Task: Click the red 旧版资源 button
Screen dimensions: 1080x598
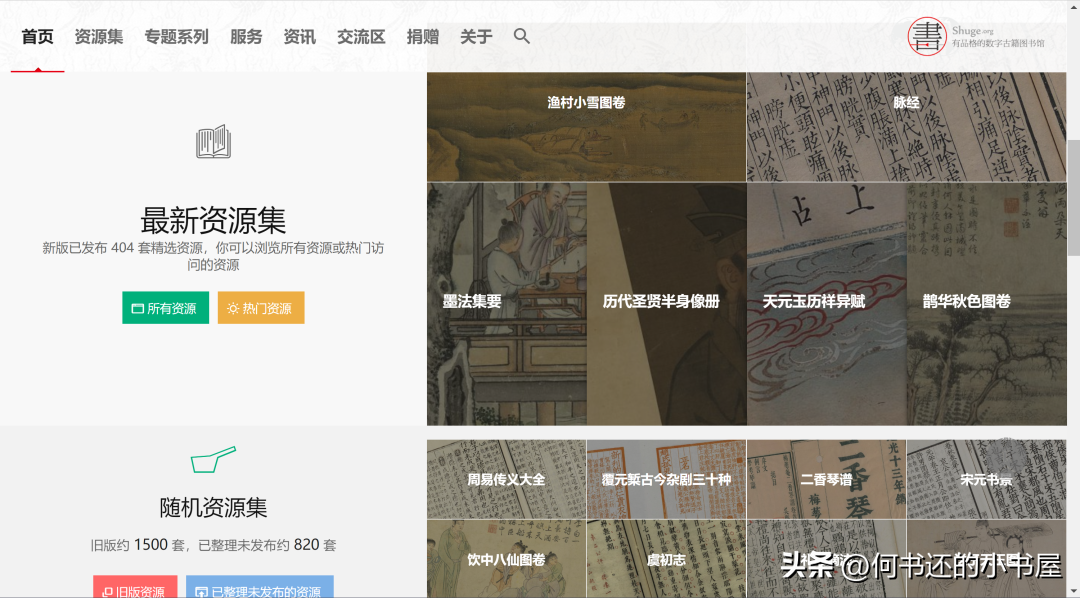Action: [x=135, y=586]
